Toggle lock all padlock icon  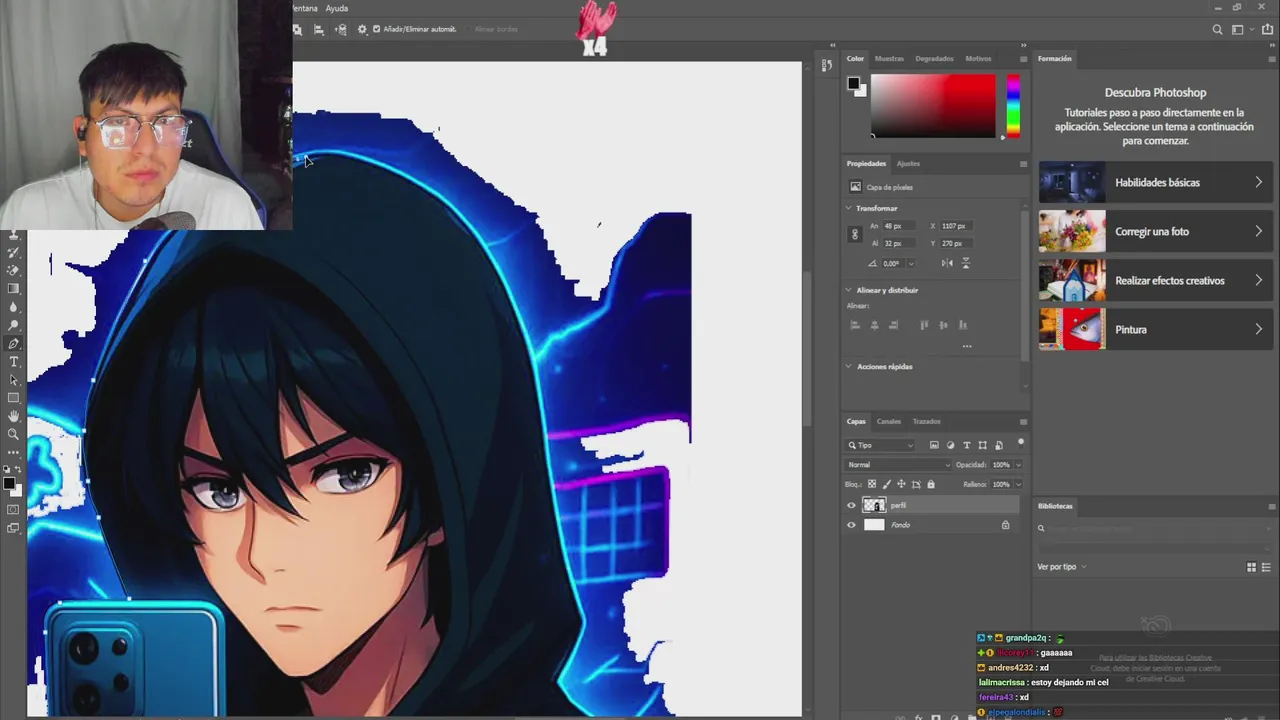coord(931,484)
